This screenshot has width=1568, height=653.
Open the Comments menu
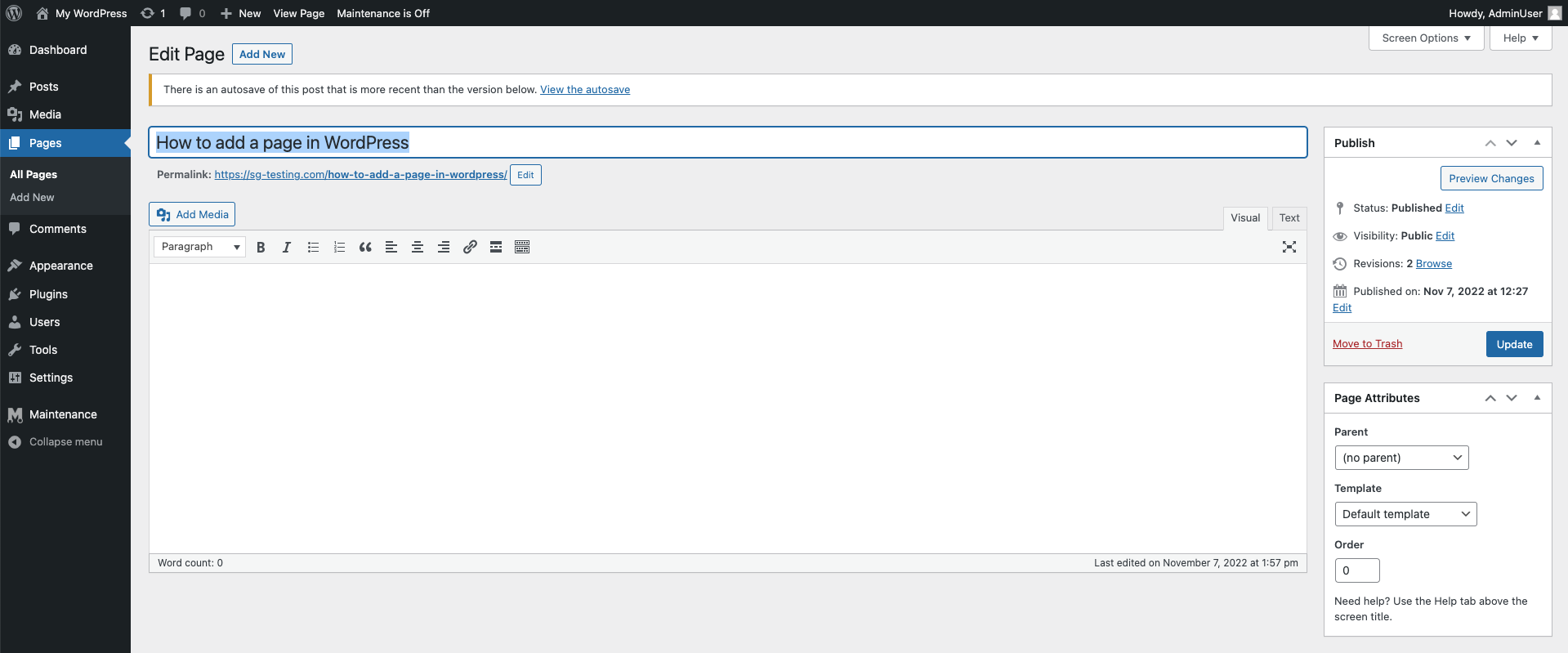[65, 229]
